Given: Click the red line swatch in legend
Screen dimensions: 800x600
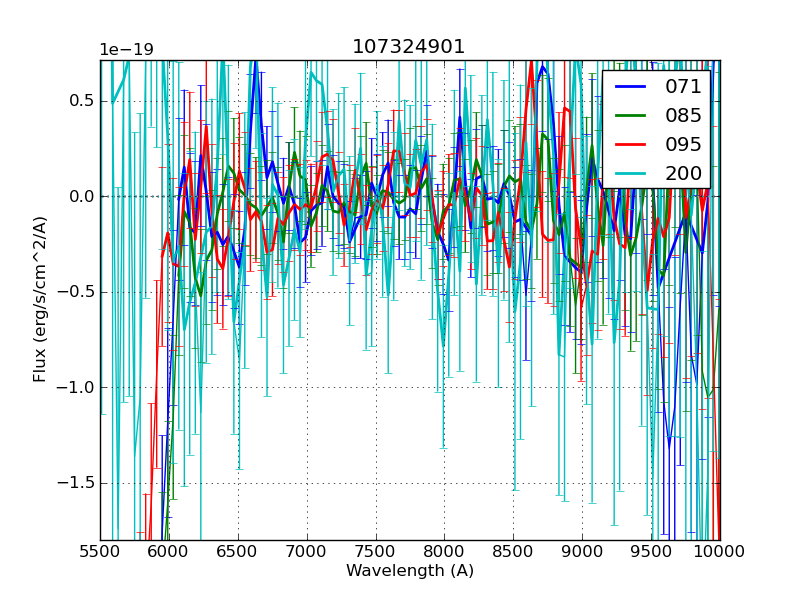Looking at the screenshot, I should coord(632,145).
